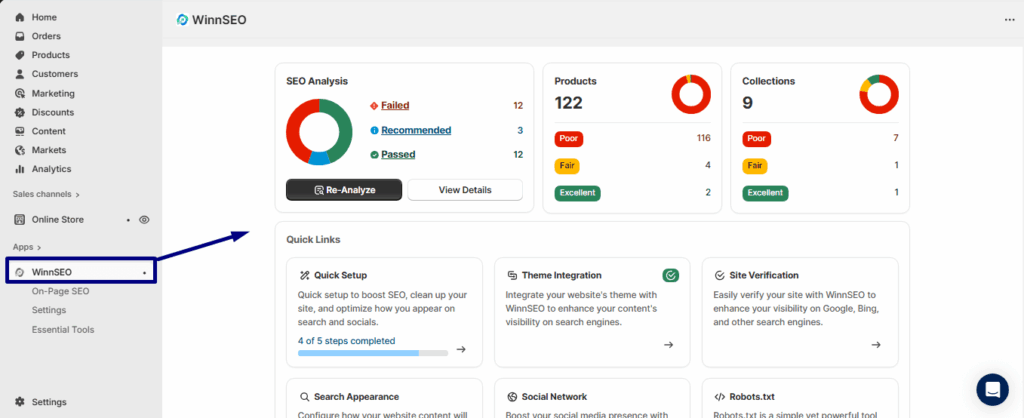Click the Online Store storefront icon

(20, 219)
